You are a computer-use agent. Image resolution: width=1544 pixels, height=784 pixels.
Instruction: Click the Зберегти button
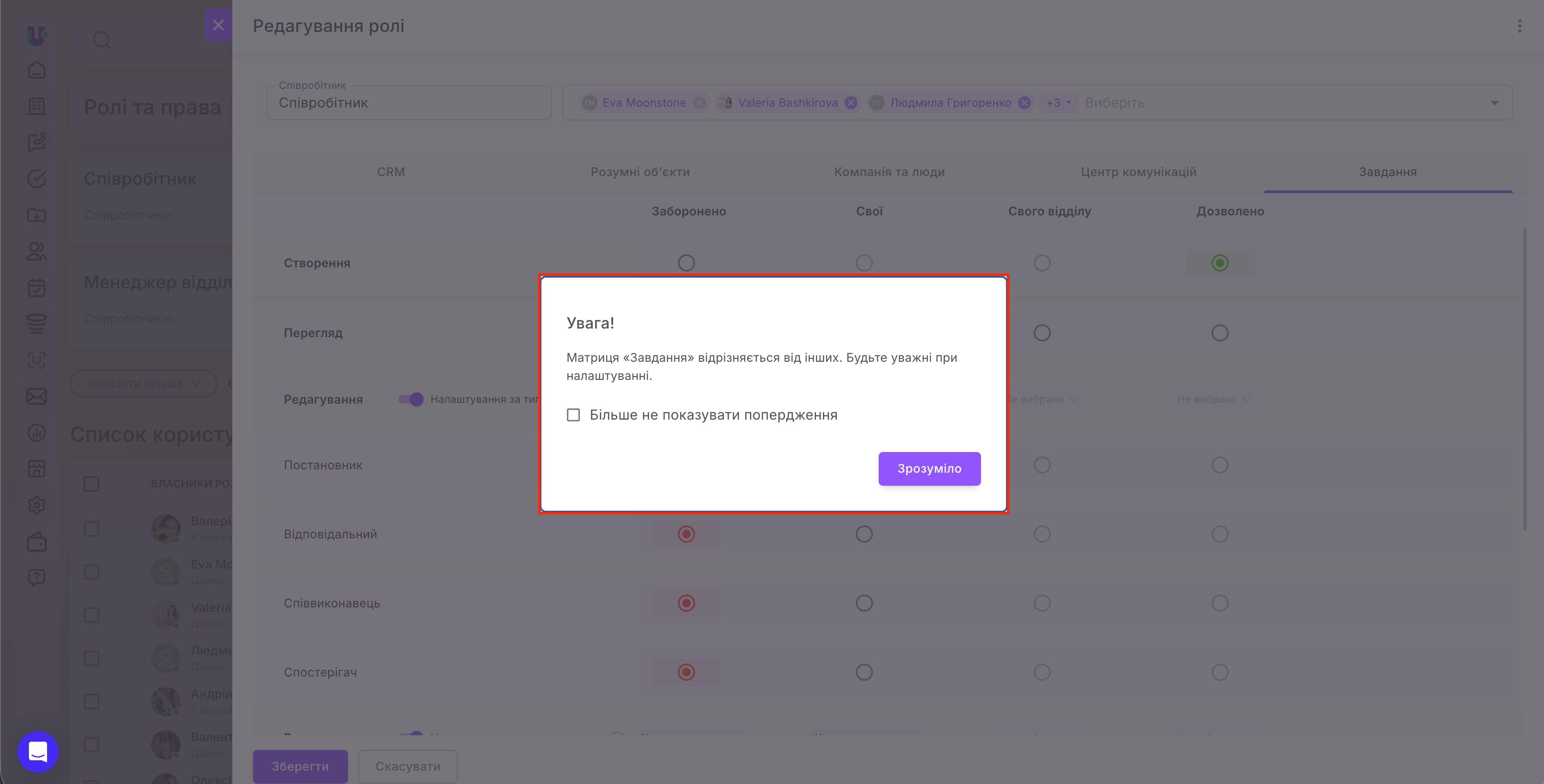[300, 766]
